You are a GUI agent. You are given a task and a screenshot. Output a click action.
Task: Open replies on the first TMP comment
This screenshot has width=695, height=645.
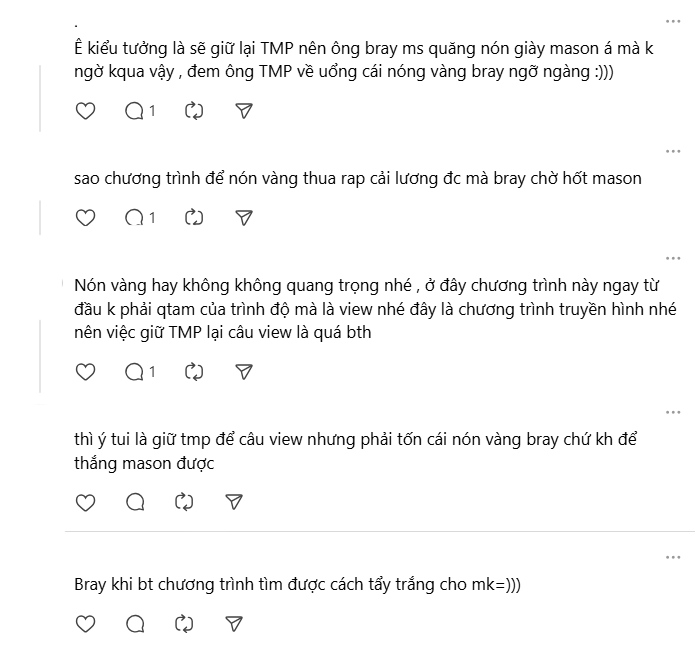pos(139,111)
